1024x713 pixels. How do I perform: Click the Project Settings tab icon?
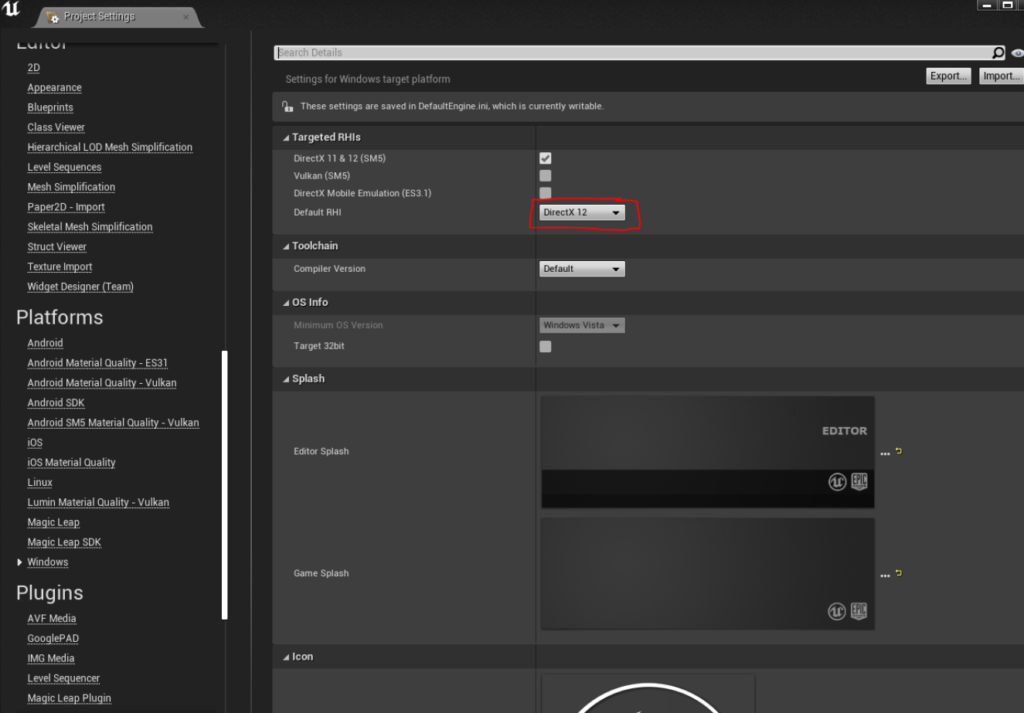tap(52, 17)
